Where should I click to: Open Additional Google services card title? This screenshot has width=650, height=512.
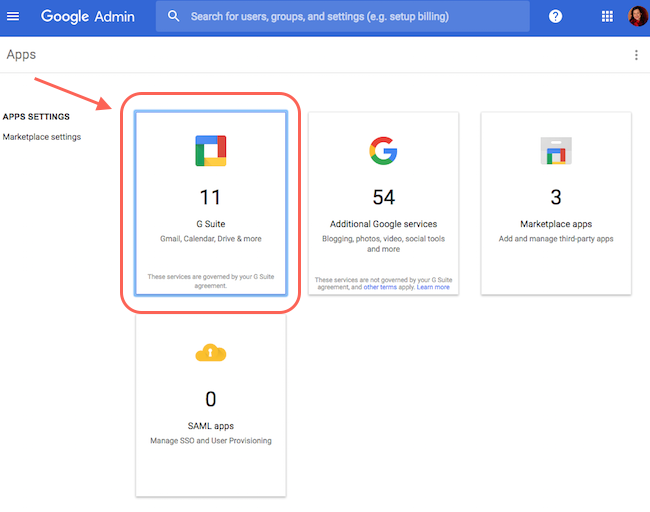[x=383, y=224]
